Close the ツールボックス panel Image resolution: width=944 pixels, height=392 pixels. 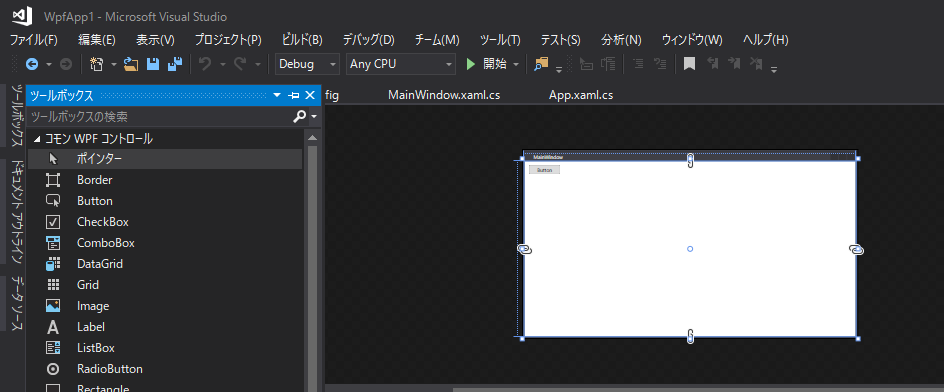tap(310, 95)
